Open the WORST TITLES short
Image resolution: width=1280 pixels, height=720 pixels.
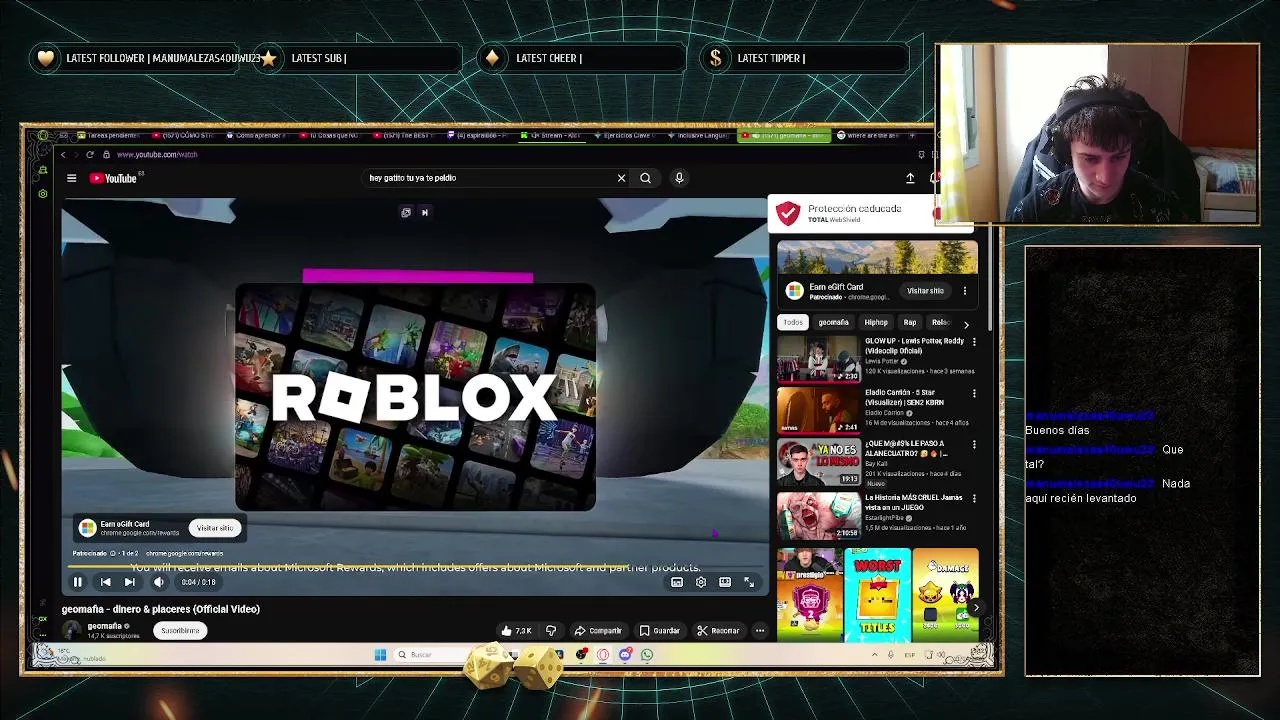pyautogui.click(x=877, y=594)
